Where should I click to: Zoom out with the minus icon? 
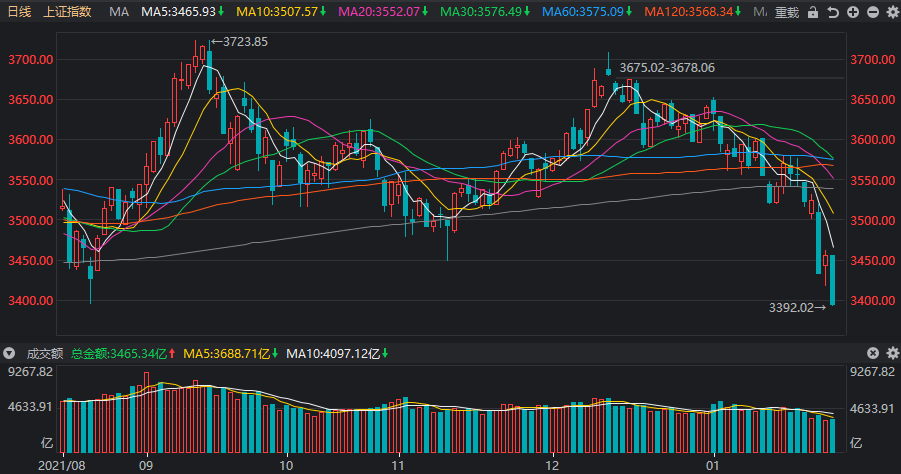[873, 12]
